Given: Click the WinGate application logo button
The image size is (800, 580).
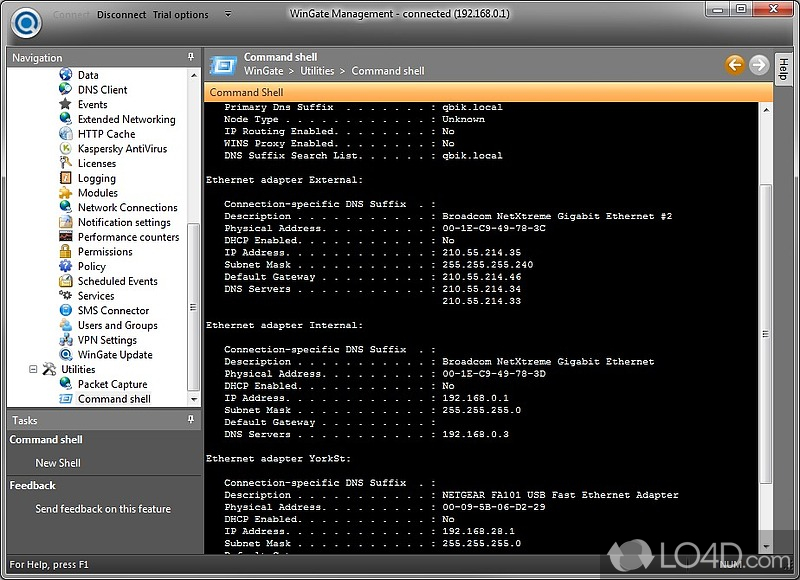Looking at the screenshot, I should tap(22, 17).
